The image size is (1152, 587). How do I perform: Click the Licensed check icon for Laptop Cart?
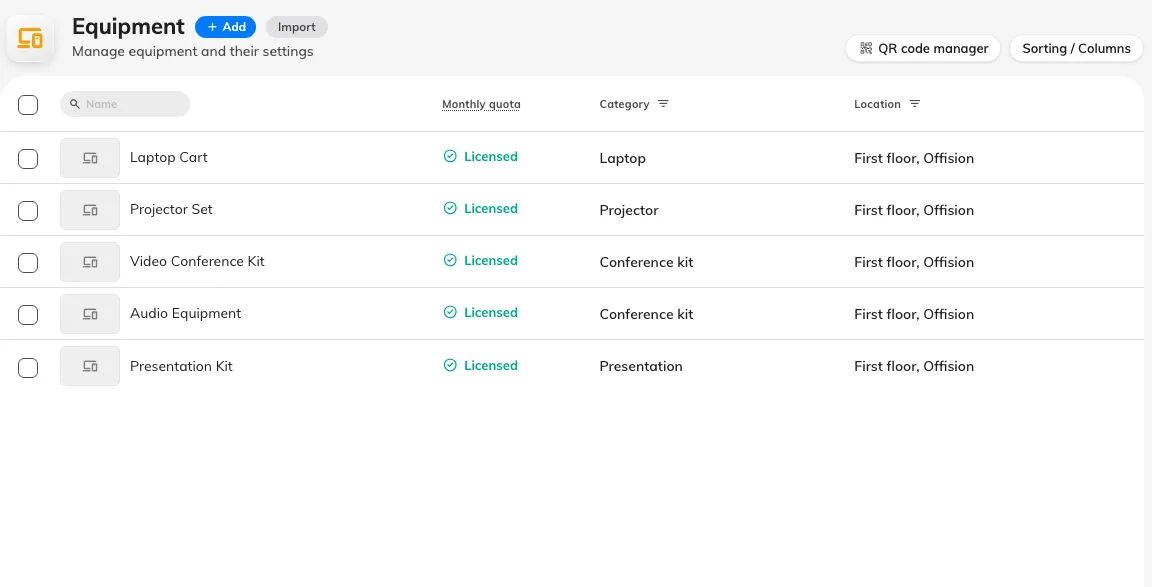(450, 156)
